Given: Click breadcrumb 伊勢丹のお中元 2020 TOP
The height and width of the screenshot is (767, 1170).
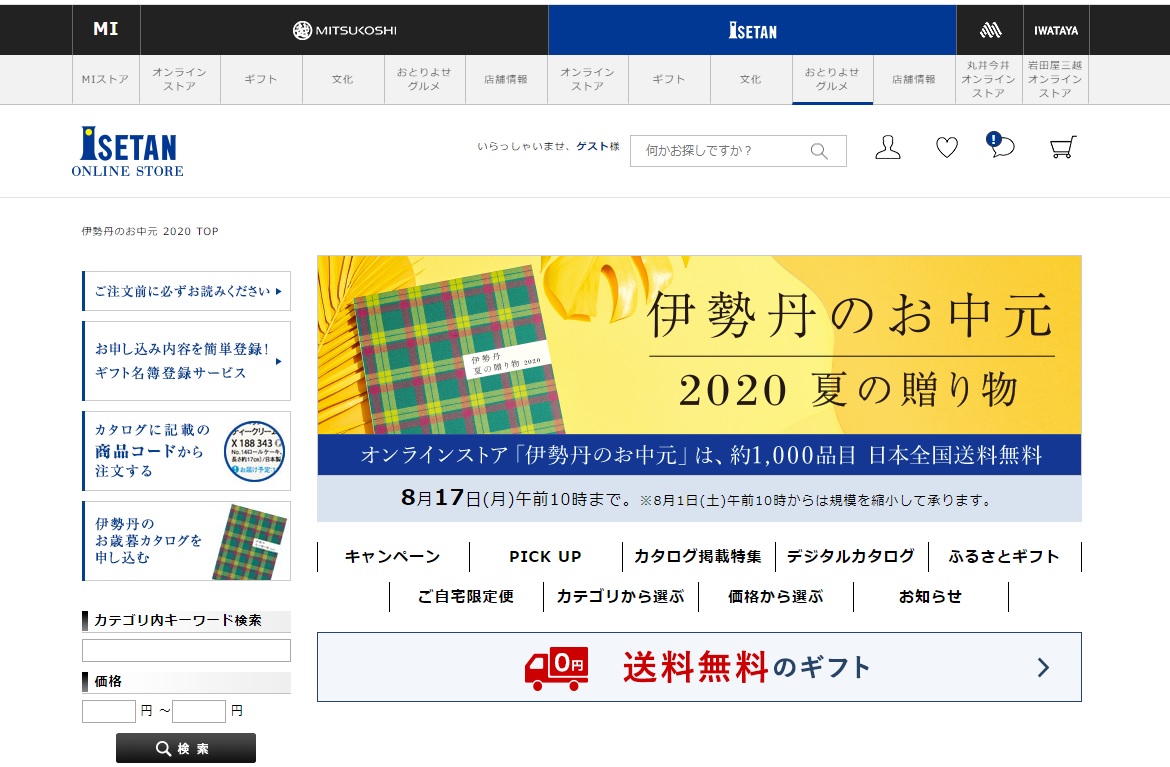Looking at the screenshot, I should pyautogui.click(x=150, y=231).
